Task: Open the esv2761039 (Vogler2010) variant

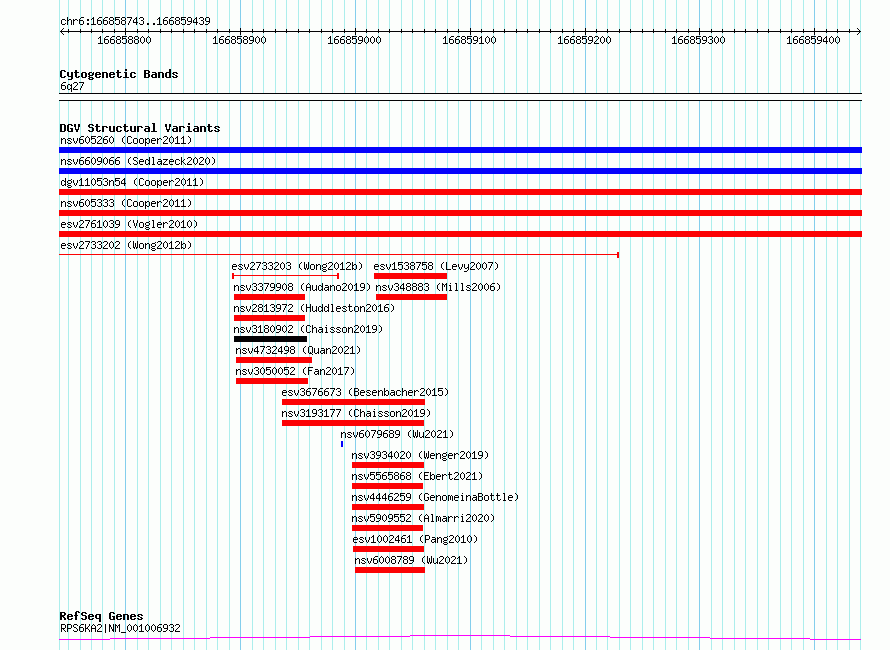Action: point(129,224)
